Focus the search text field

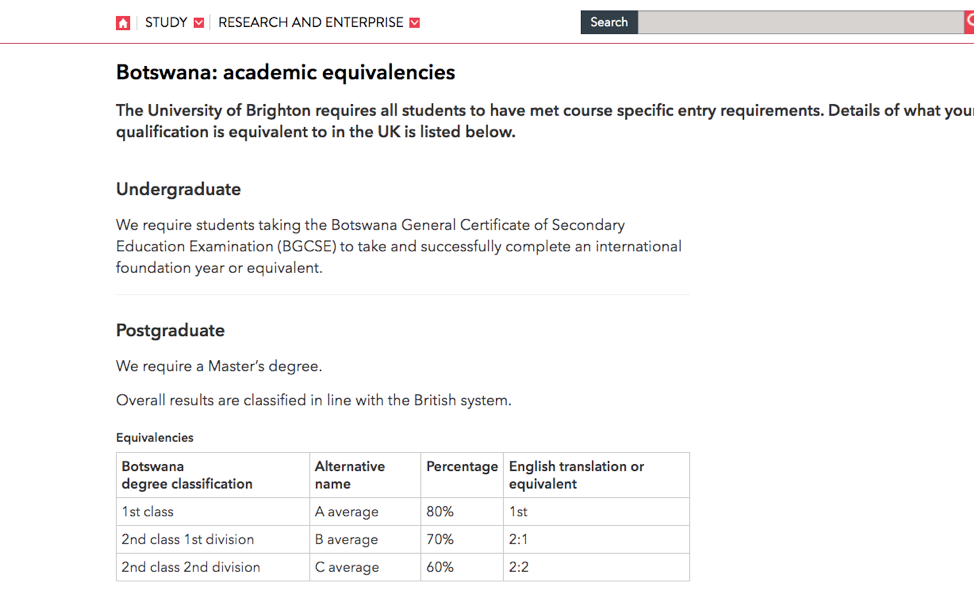(800, 22)
